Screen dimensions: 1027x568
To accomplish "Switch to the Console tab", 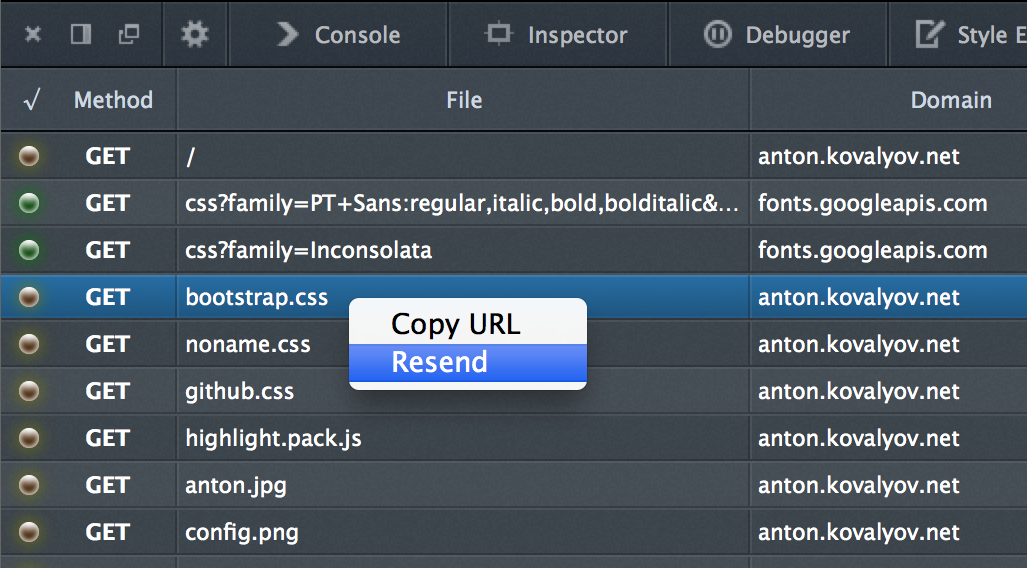I will 338,35.
